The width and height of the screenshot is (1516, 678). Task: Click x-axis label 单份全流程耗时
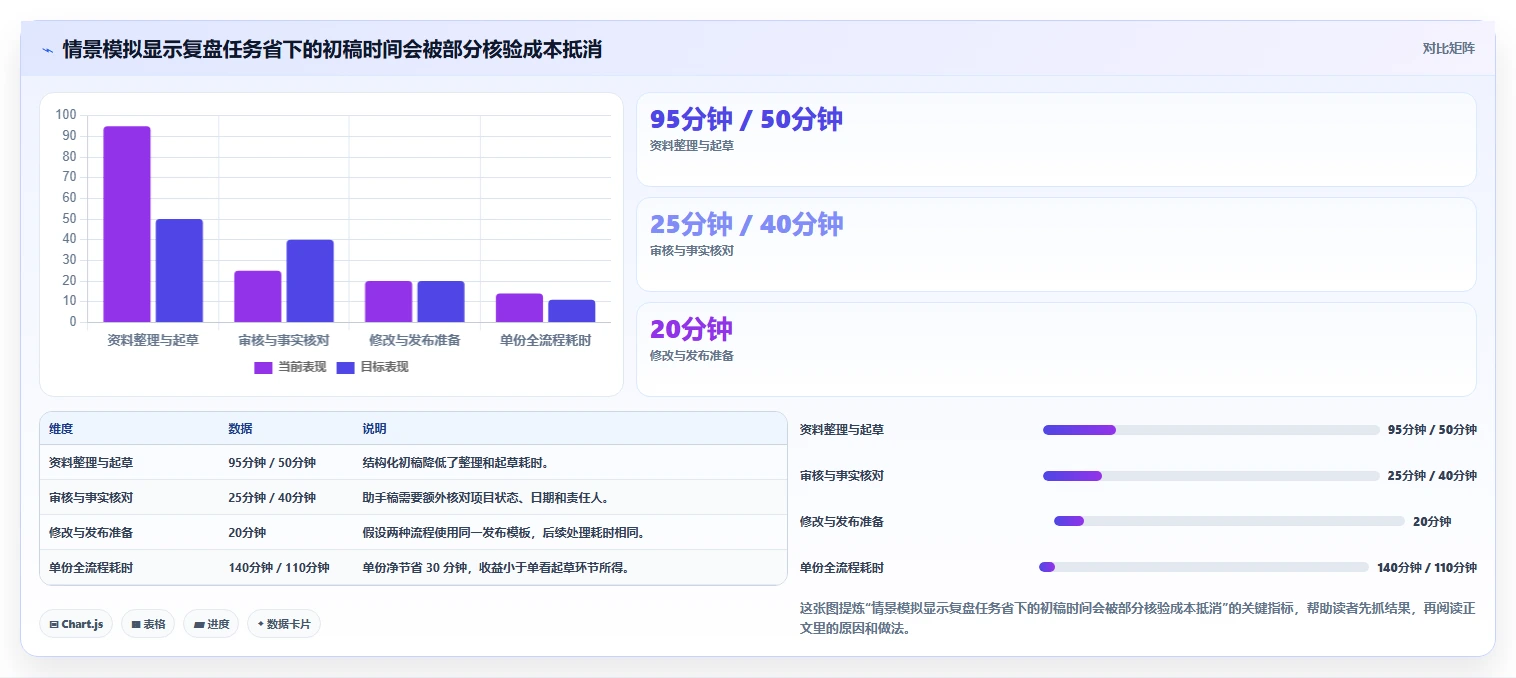[x=545, y=340]
